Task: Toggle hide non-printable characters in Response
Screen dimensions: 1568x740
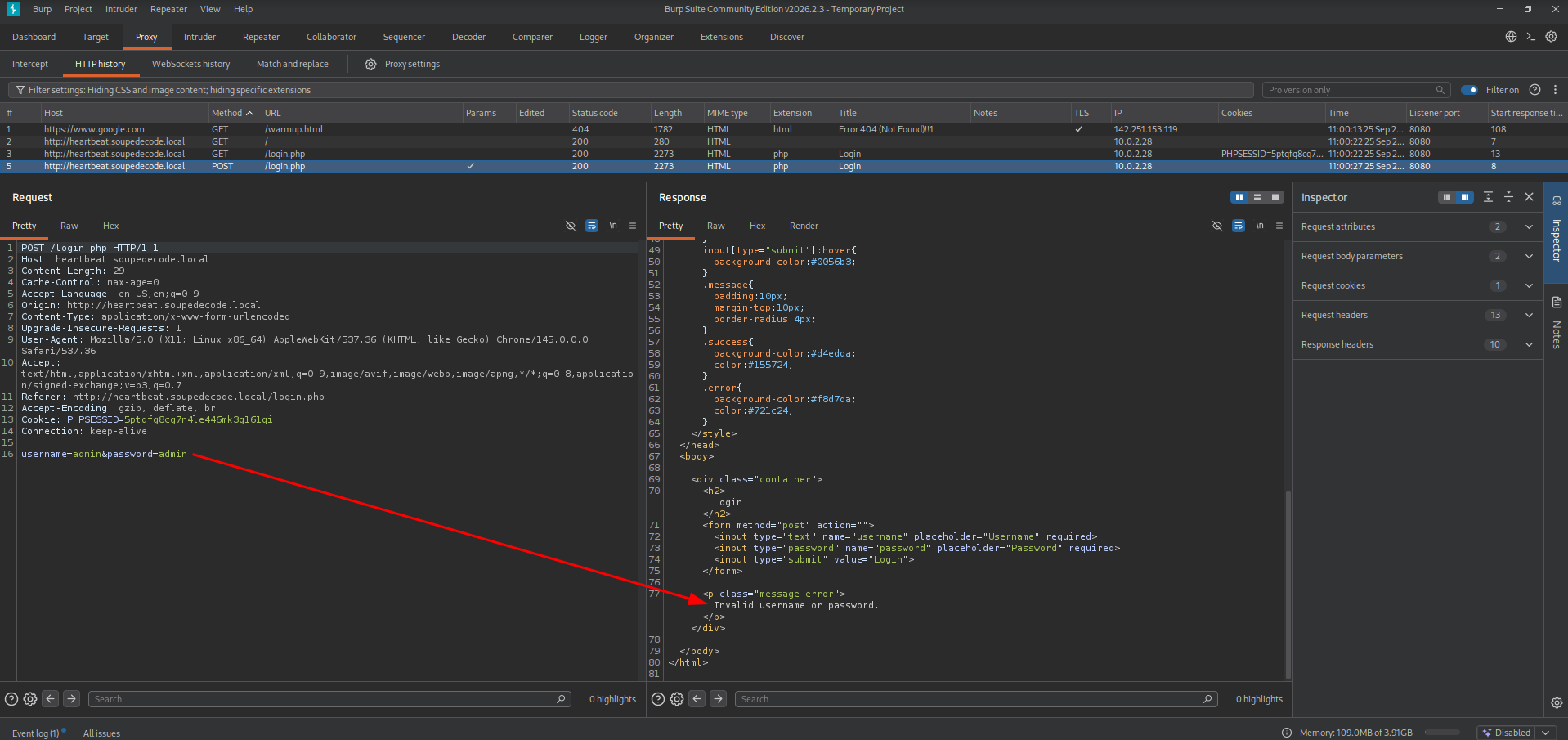Action: [x=1217, y=226]
